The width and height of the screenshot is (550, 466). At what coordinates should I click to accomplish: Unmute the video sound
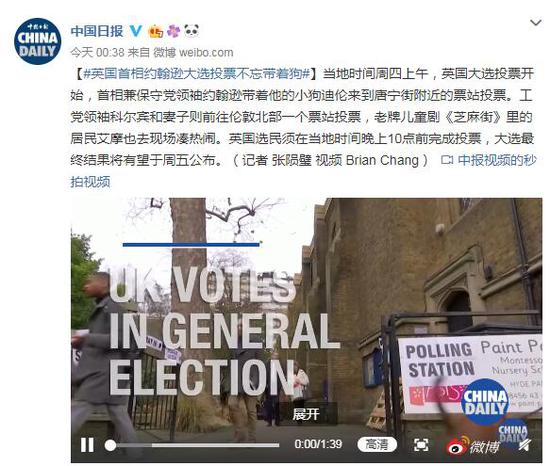pyautogui.click(x=524, y=445)
